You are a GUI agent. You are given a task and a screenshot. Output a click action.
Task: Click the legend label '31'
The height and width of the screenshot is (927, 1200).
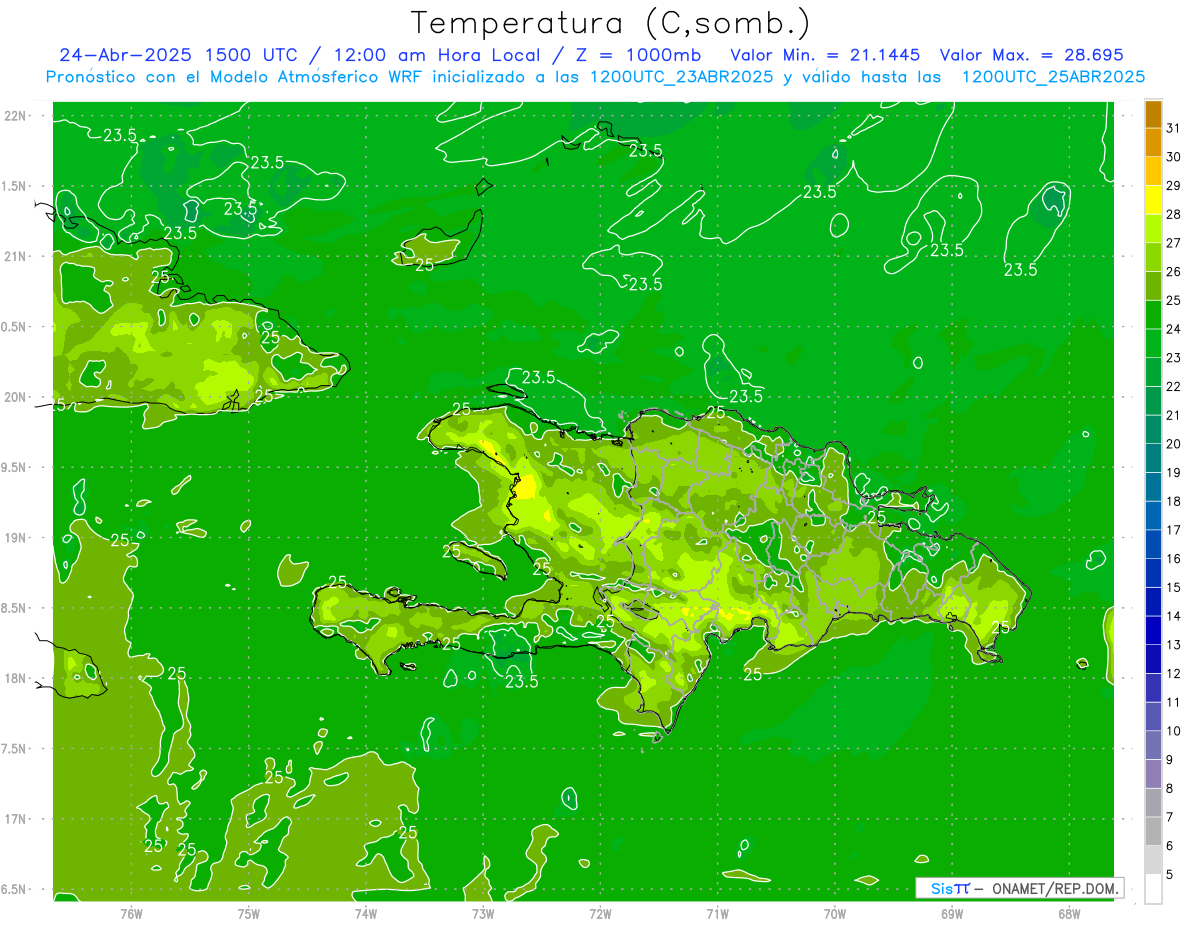(1174, 128)
